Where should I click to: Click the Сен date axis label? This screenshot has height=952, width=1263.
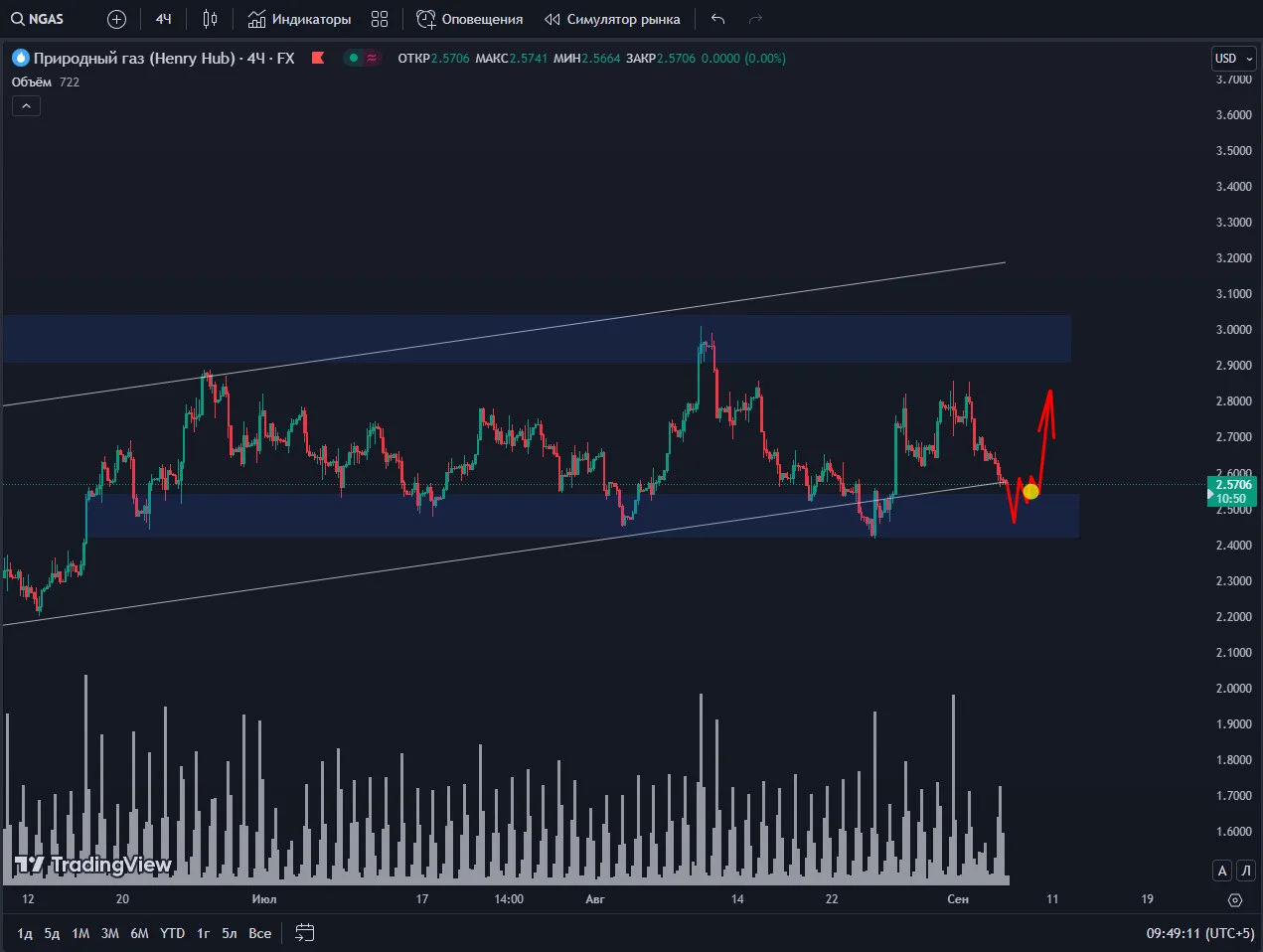958,899
